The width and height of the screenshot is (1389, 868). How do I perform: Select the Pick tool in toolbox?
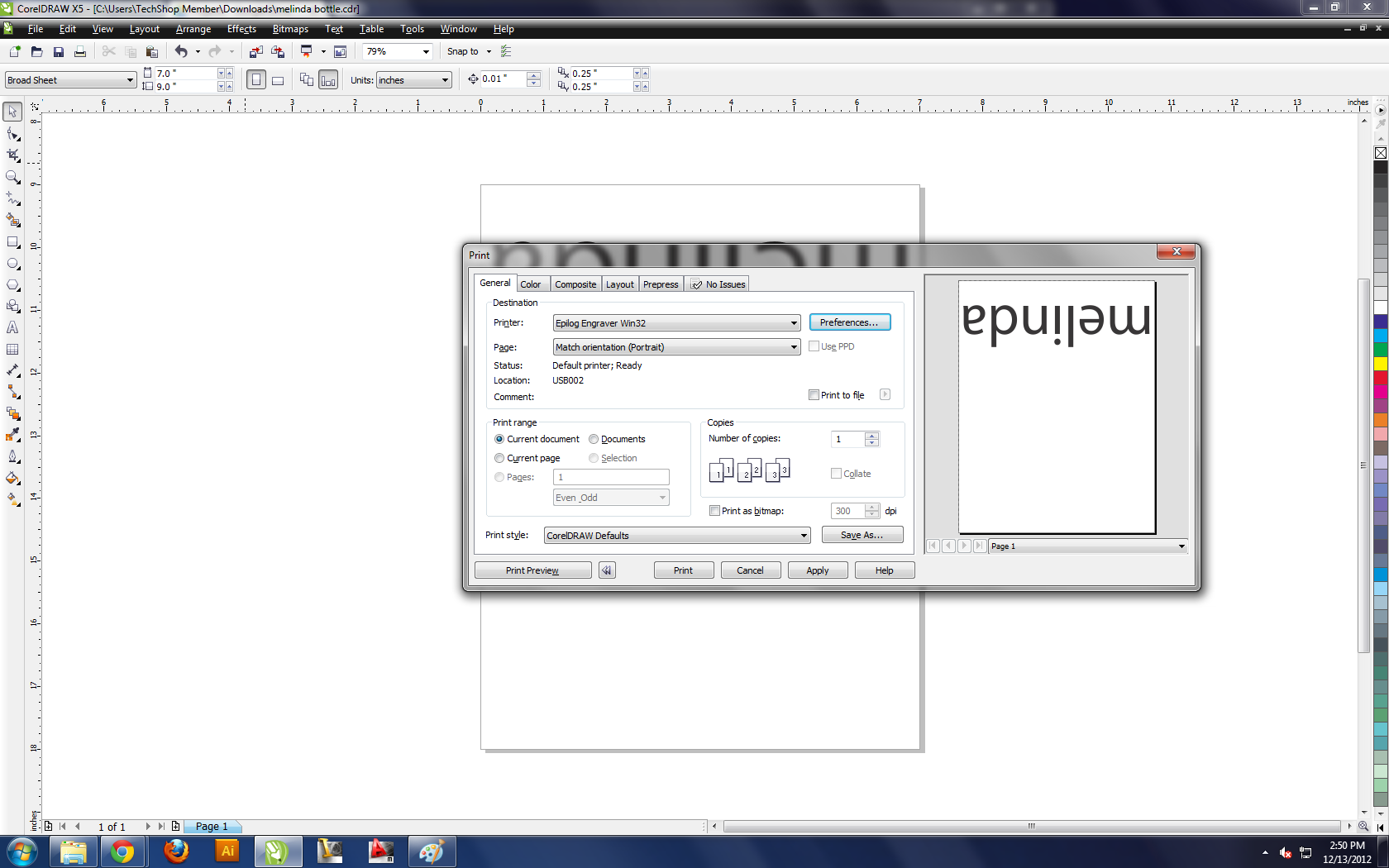pyautogui.click(x=12, y=112)
